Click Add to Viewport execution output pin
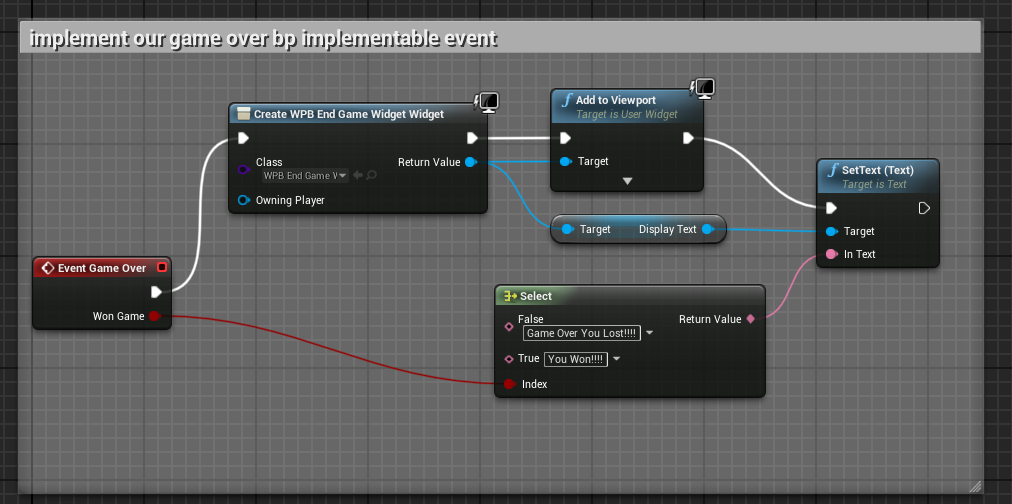 [688, 138]
